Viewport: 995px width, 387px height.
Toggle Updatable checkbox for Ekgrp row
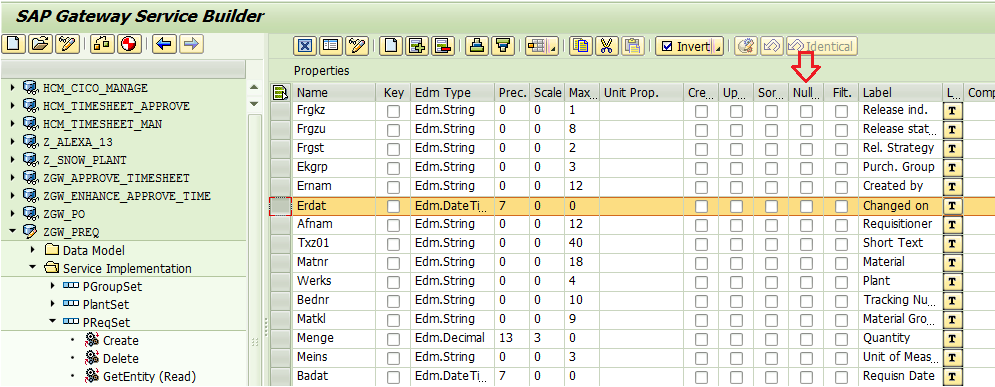pos(736,168)
